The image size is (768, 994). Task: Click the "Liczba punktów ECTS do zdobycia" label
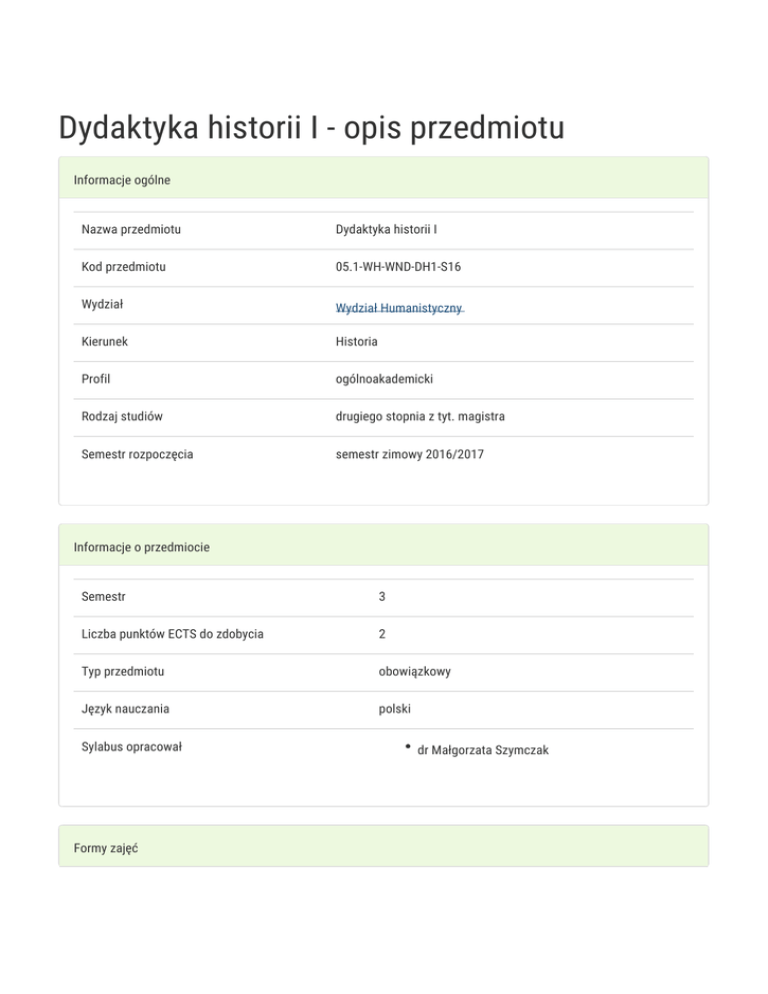(173, 634)
